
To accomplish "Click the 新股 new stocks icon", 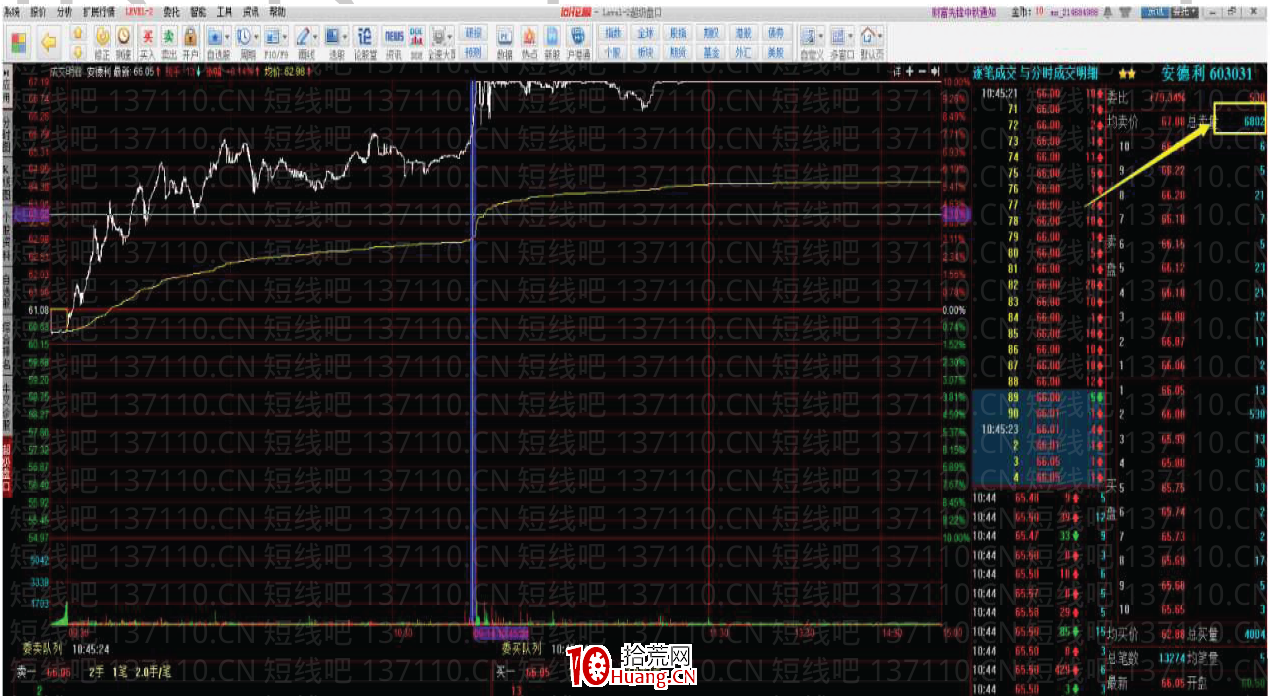I will click(x=552, y=35).
